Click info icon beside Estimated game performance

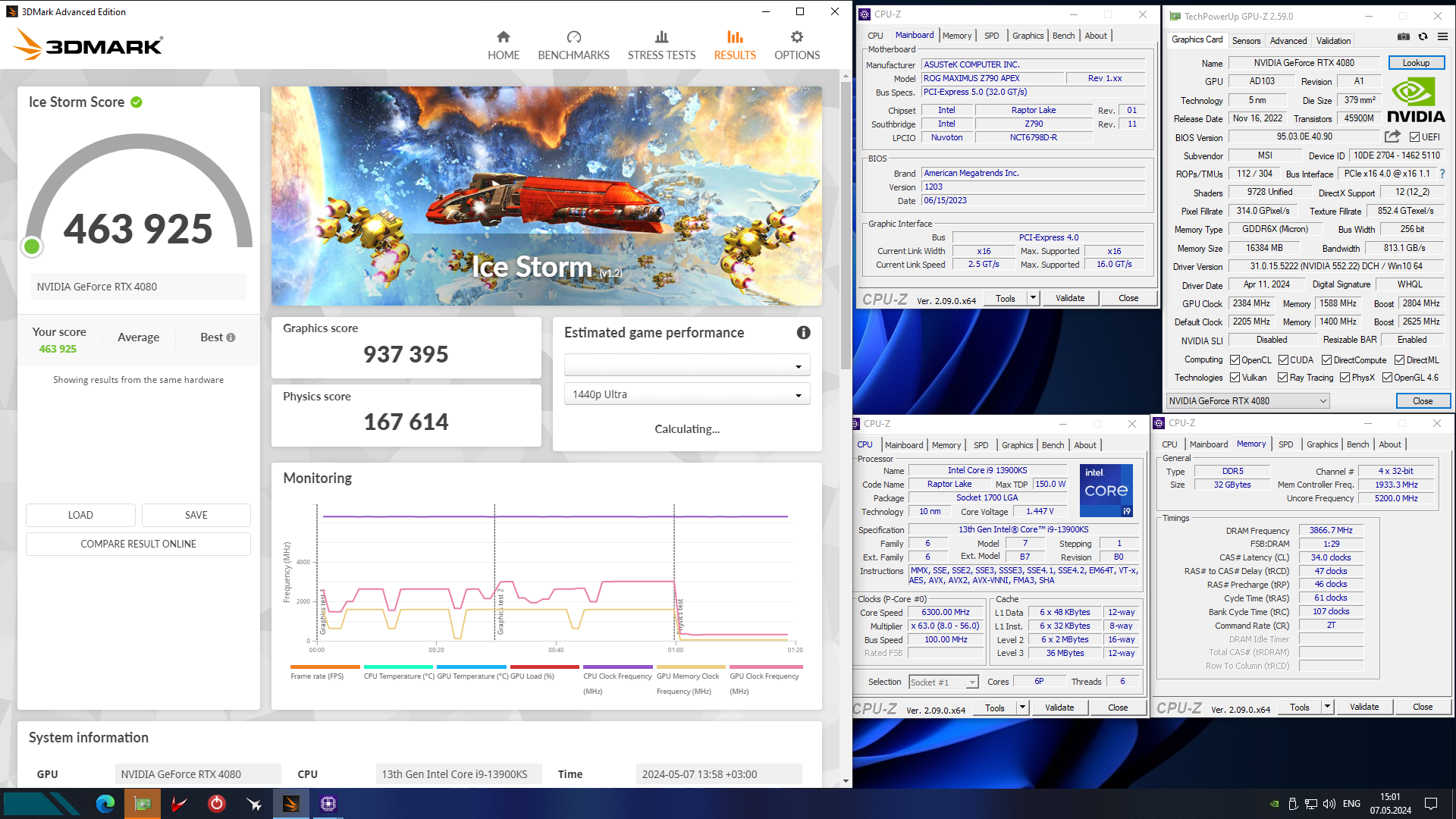point(804,332)
